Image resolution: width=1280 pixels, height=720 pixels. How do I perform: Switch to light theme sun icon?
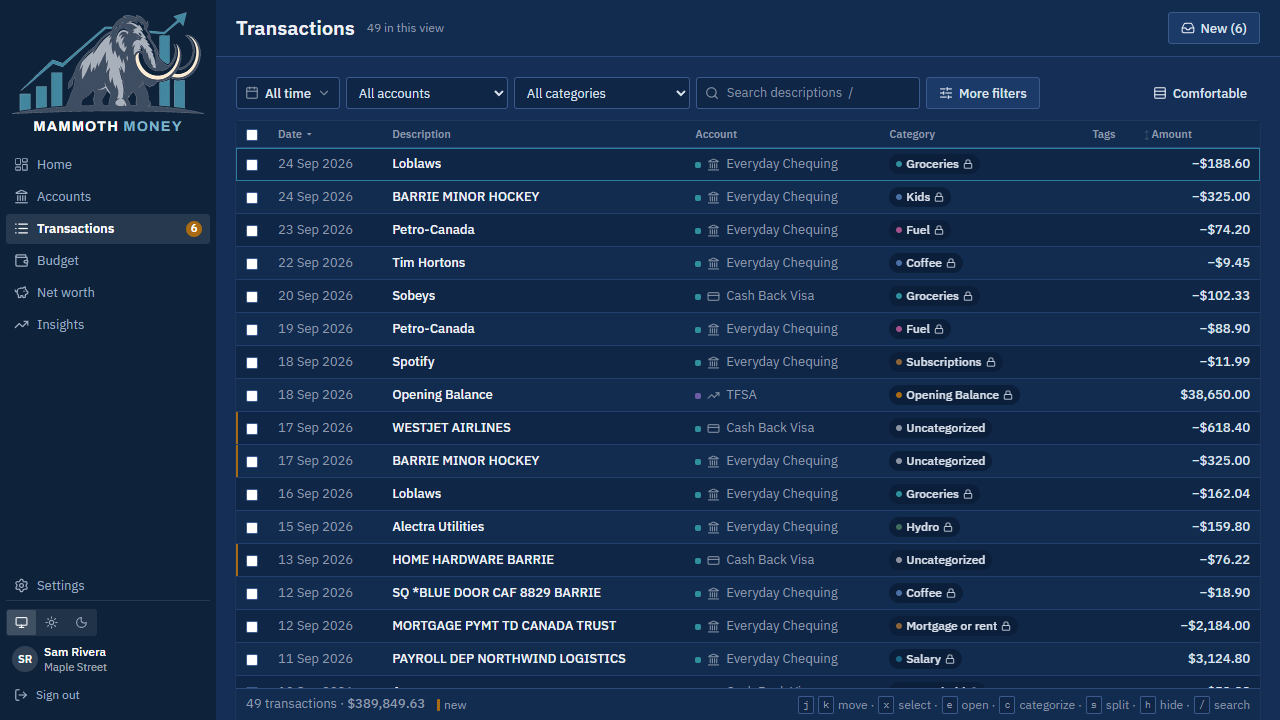coord(52,622)
